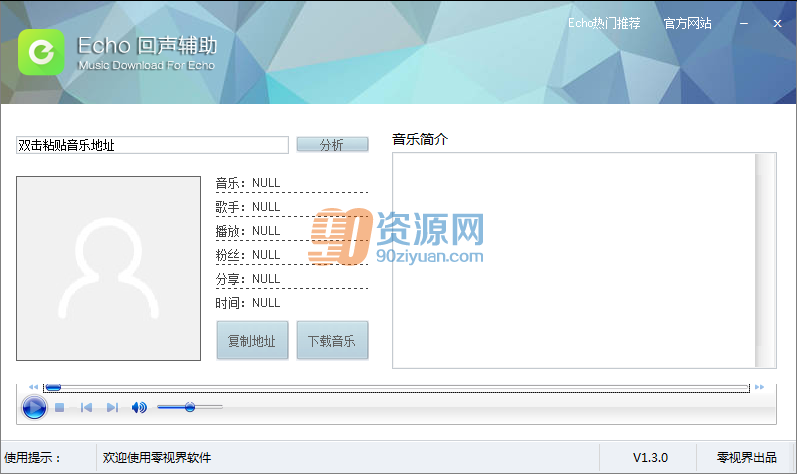
Task: Click 欢迎使用零视界软件 status text
Action: coord(157,458)
